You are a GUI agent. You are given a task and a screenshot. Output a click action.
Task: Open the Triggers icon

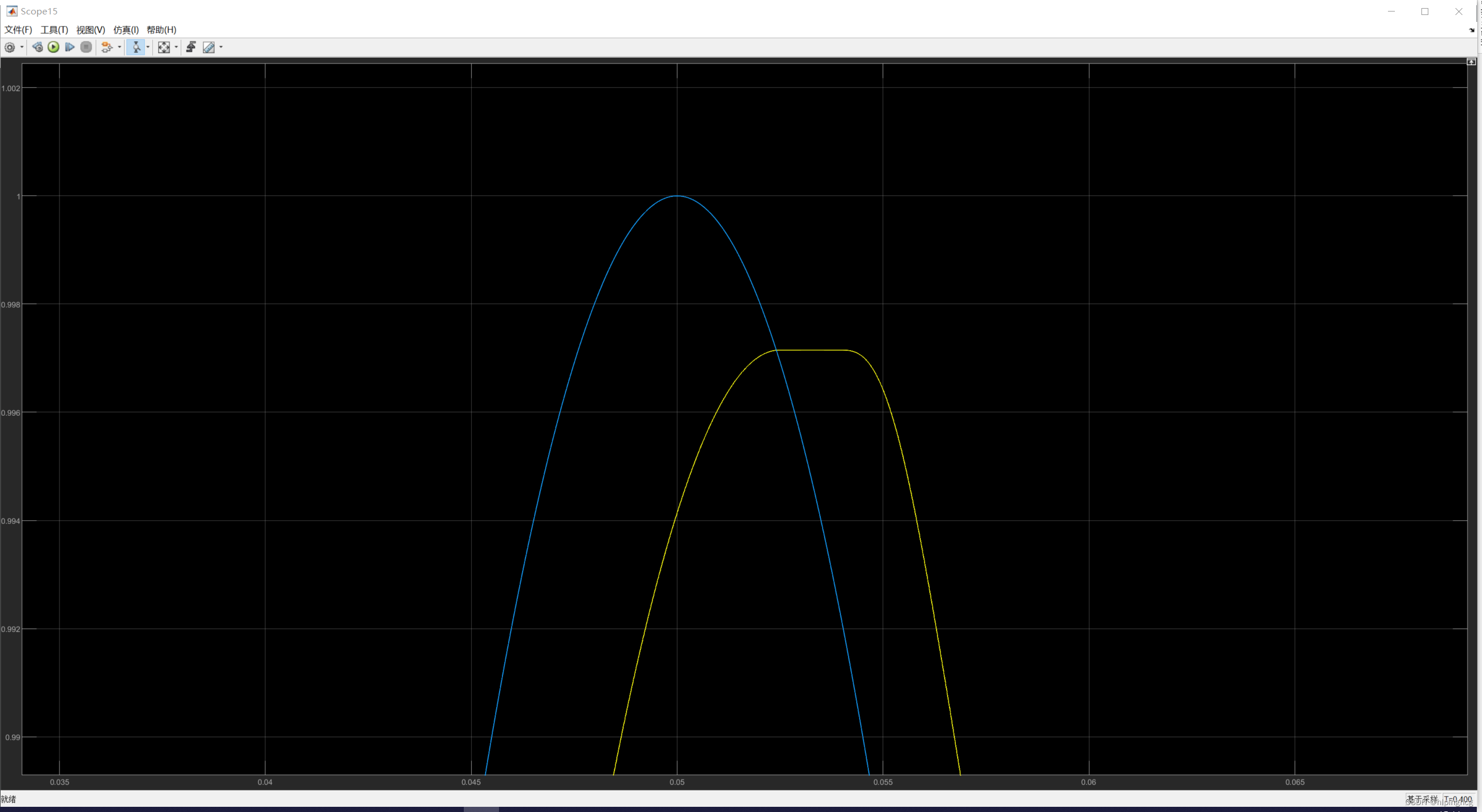coord(191,47)
